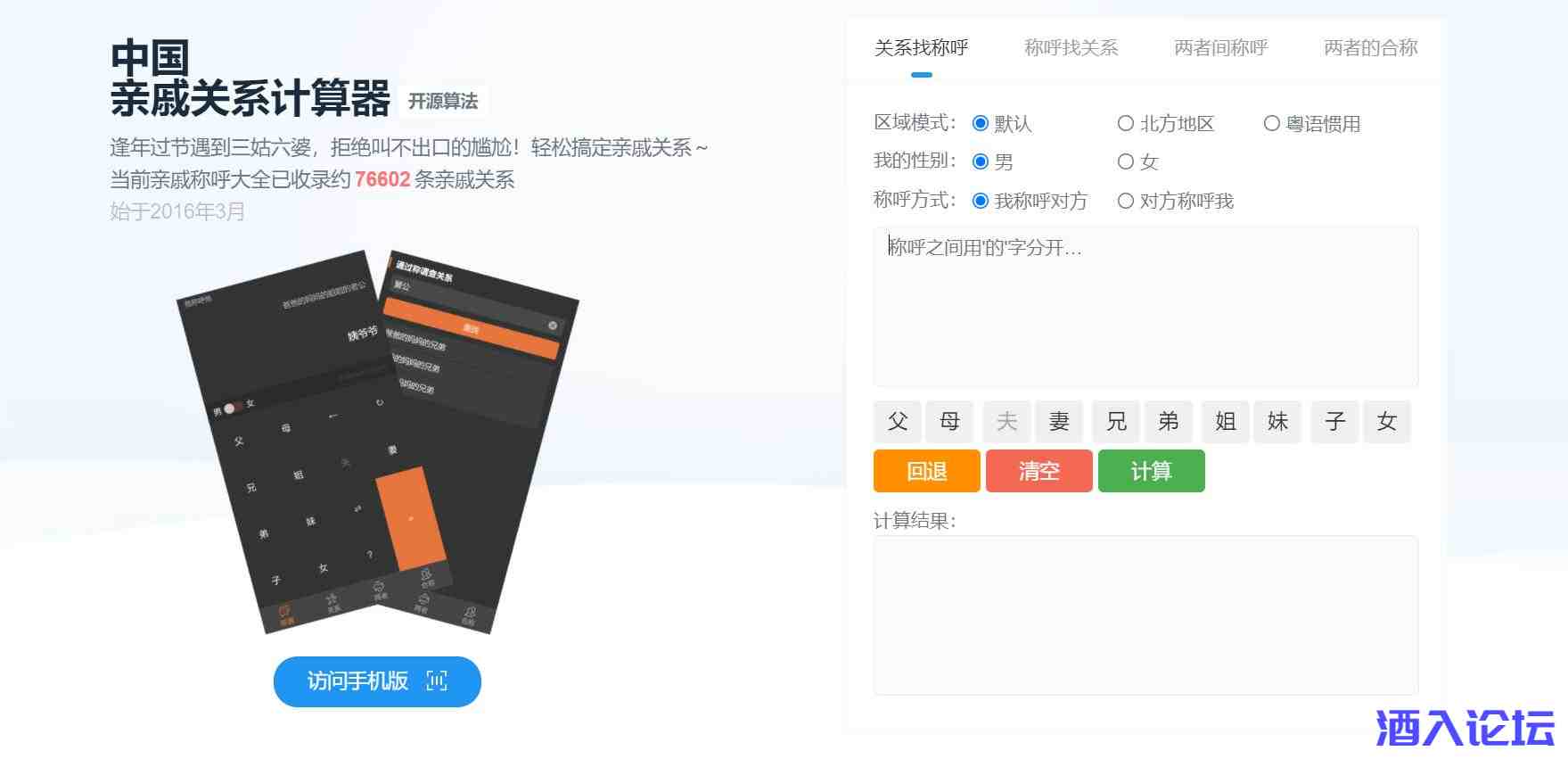Open the 两者间称呼 tab
1568x759 pixels.
[x=1220, y=48]
